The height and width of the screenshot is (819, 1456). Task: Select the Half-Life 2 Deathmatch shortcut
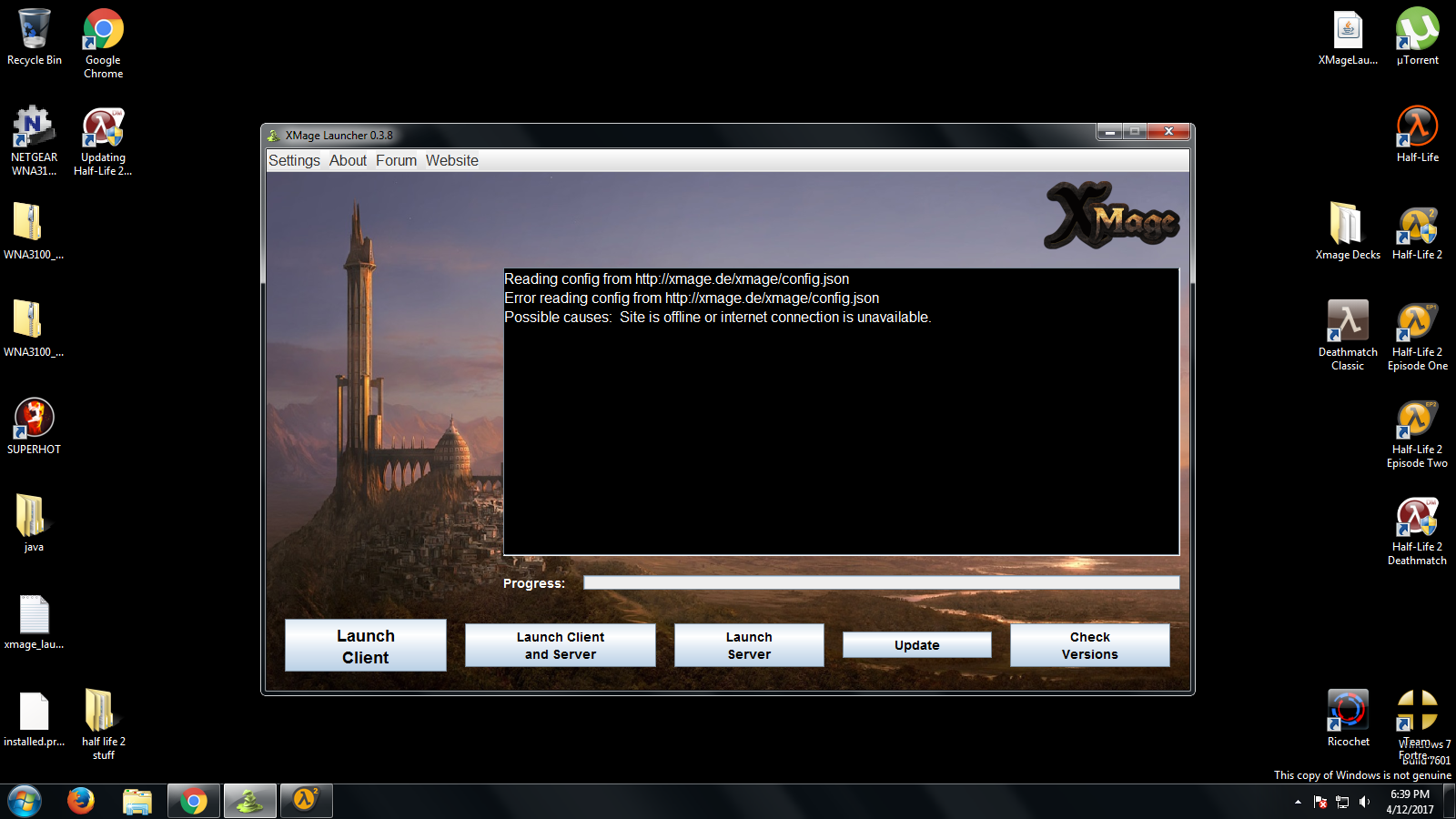(1418, 531)
